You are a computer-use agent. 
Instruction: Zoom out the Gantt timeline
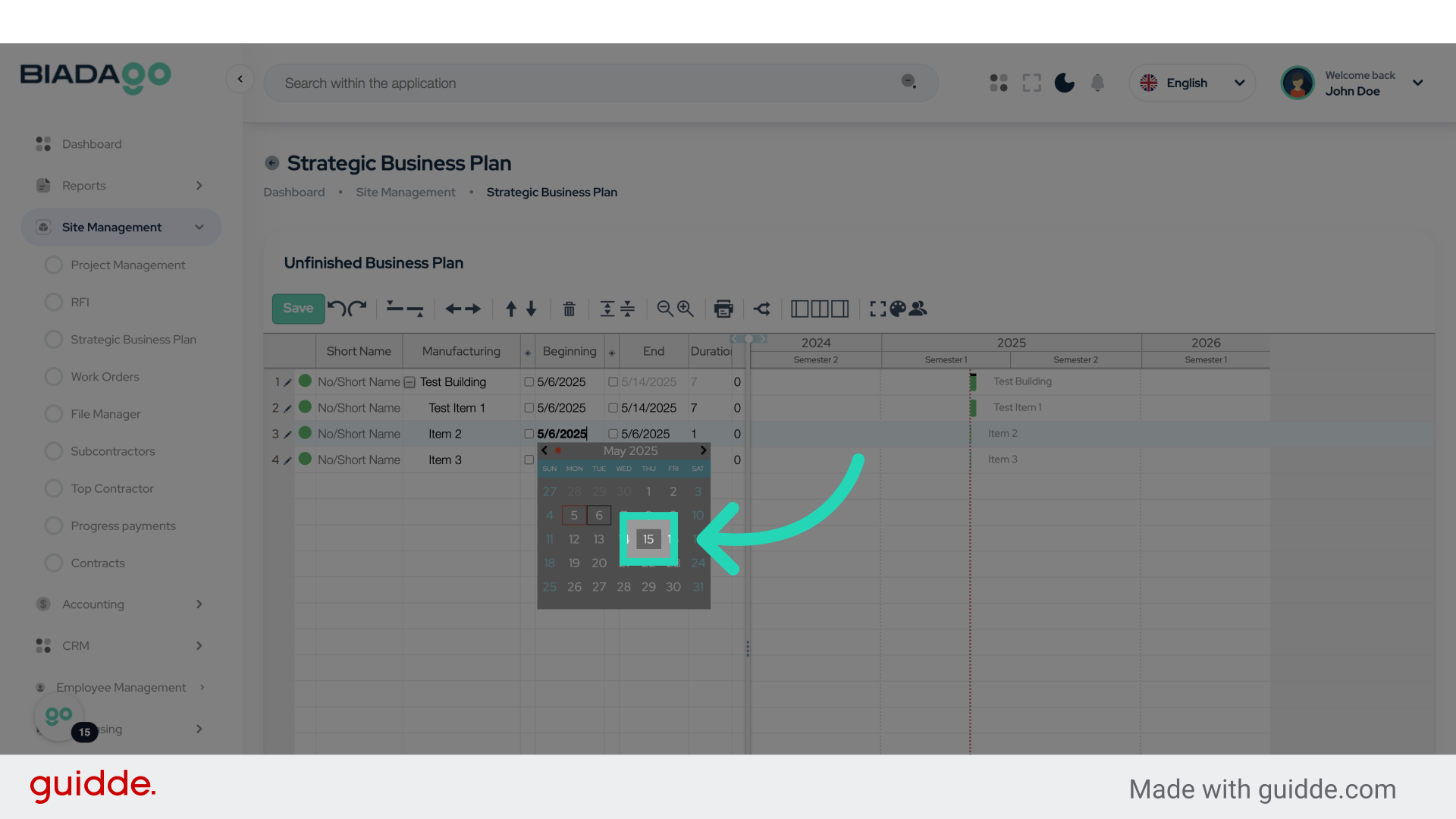(665, 309)
